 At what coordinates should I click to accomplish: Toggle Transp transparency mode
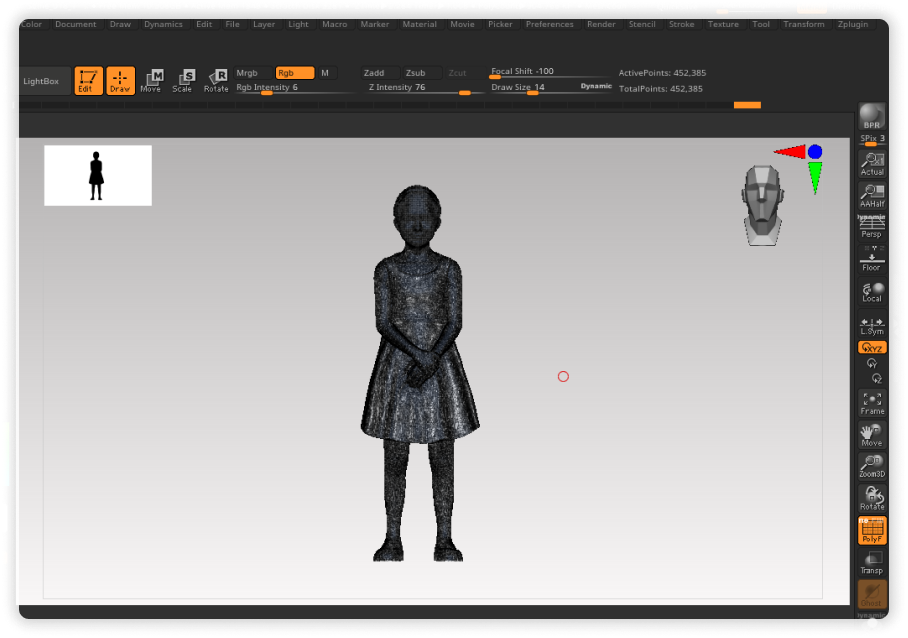tap(872, 563)
